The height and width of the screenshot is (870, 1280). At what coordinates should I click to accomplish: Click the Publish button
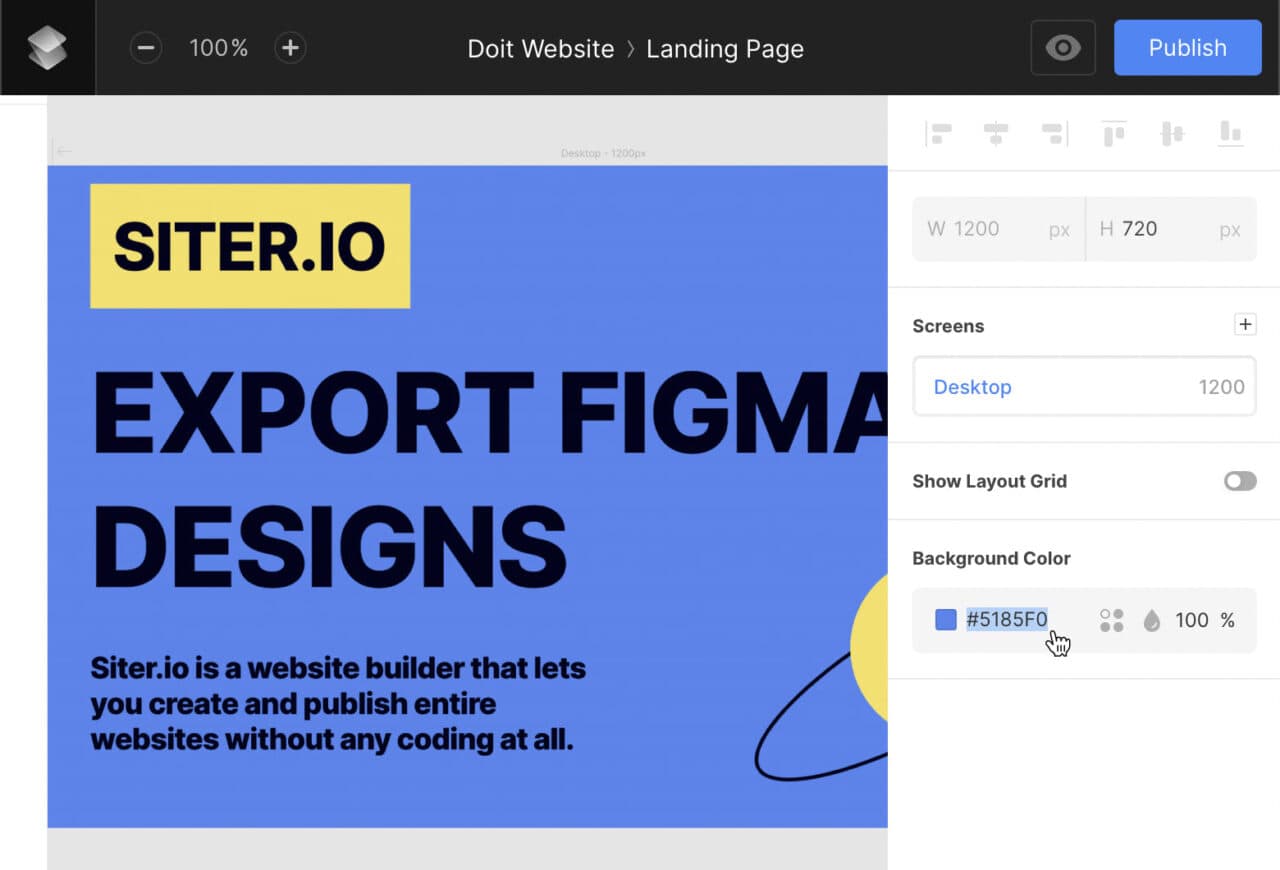click(1187, 47)
